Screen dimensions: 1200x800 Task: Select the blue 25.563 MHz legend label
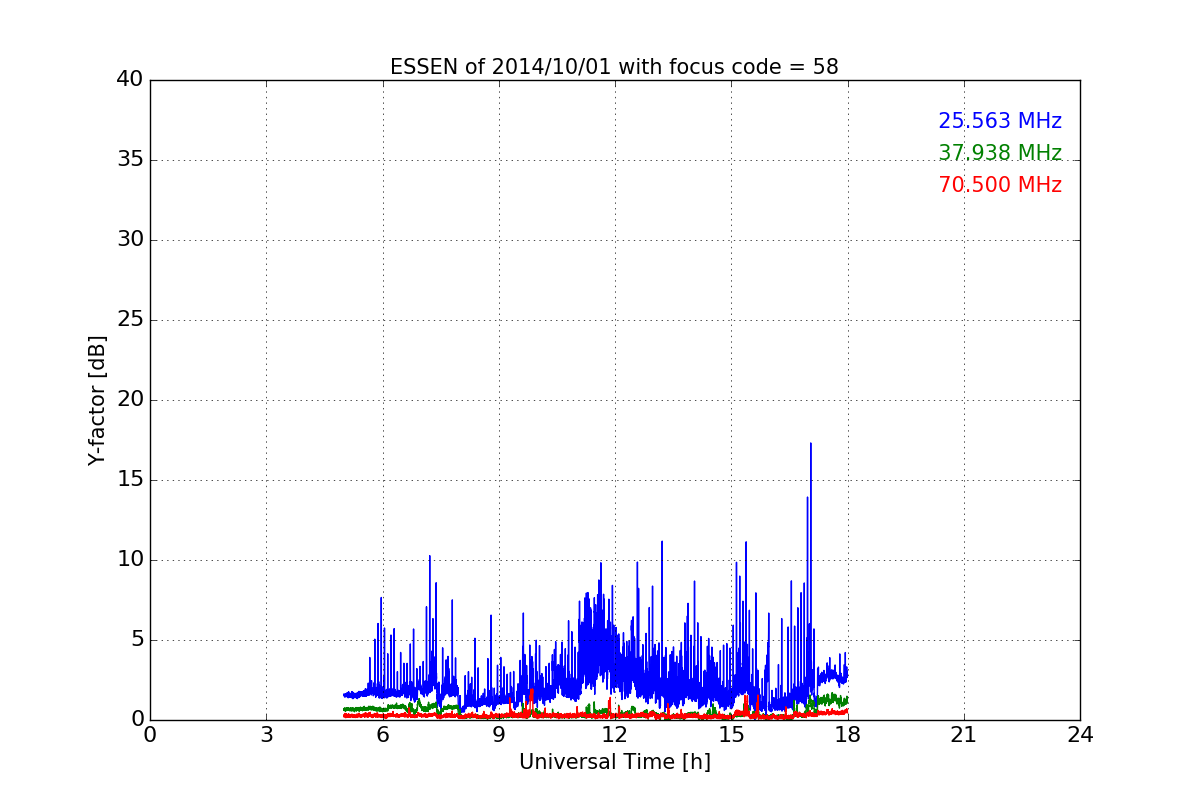pyautogui.click(x=1000, y=121)
